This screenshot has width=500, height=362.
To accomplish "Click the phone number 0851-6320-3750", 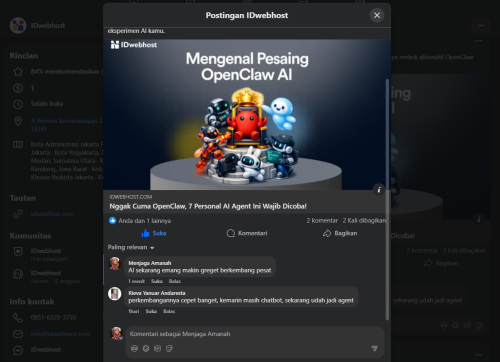I will (53, 317).
